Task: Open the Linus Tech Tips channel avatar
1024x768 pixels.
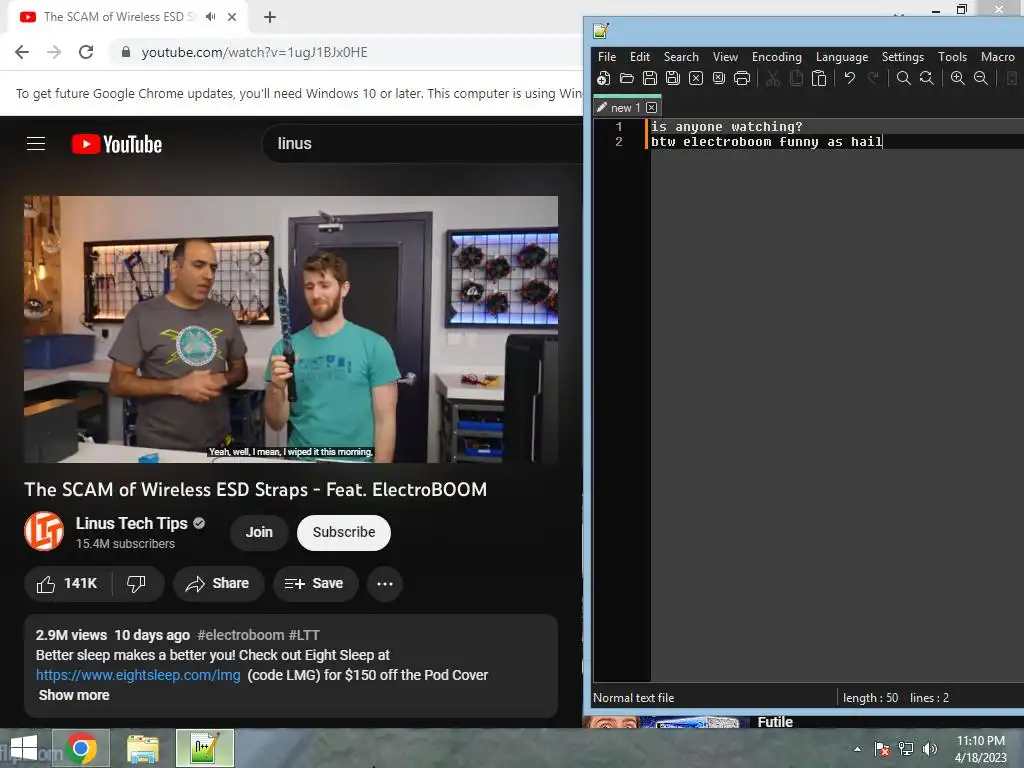Action: pos(44,532)
